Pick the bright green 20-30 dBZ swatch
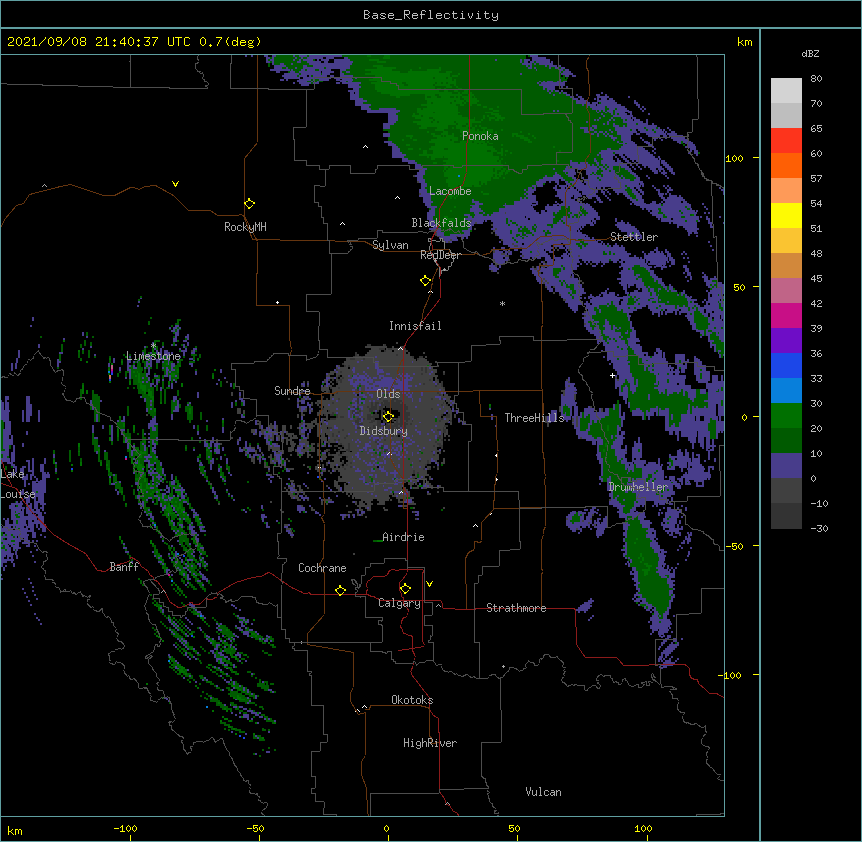 click(786, 416)
